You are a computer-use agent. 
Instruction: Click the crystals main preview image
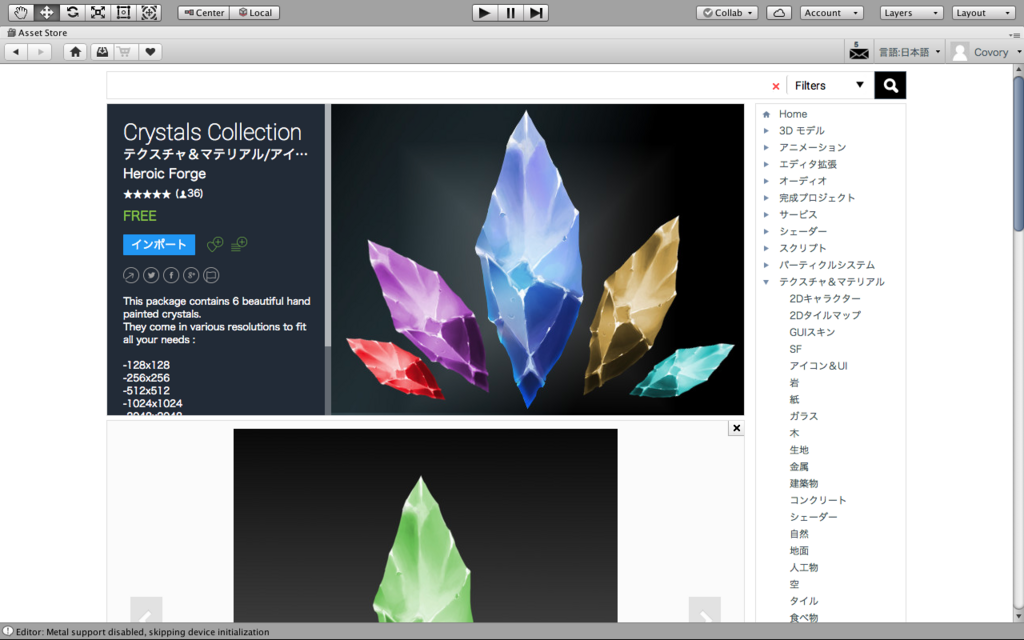[x=537, y=259]
